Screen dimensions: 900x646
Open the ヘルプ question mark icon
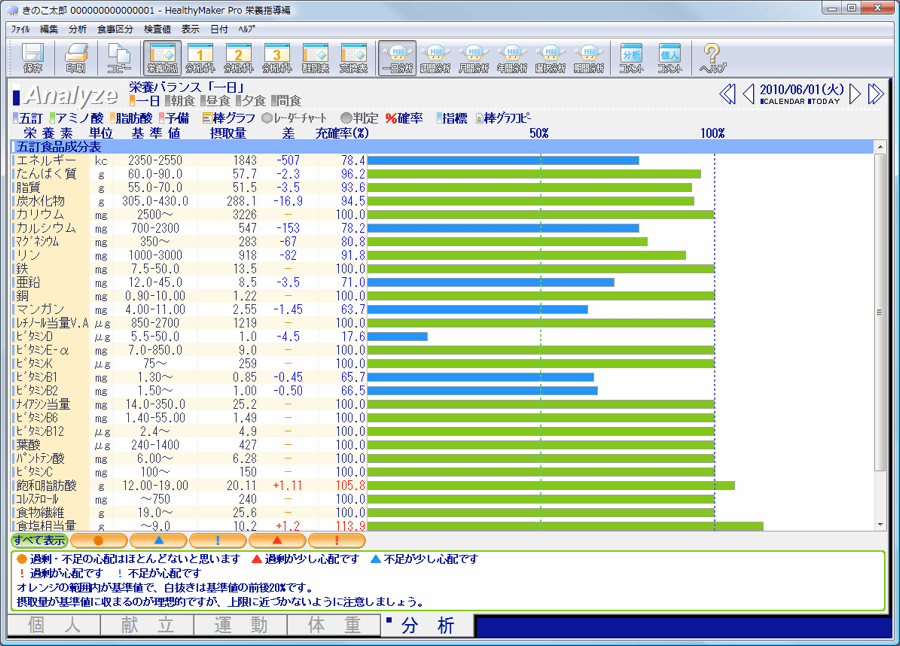[x=712, y=58]
